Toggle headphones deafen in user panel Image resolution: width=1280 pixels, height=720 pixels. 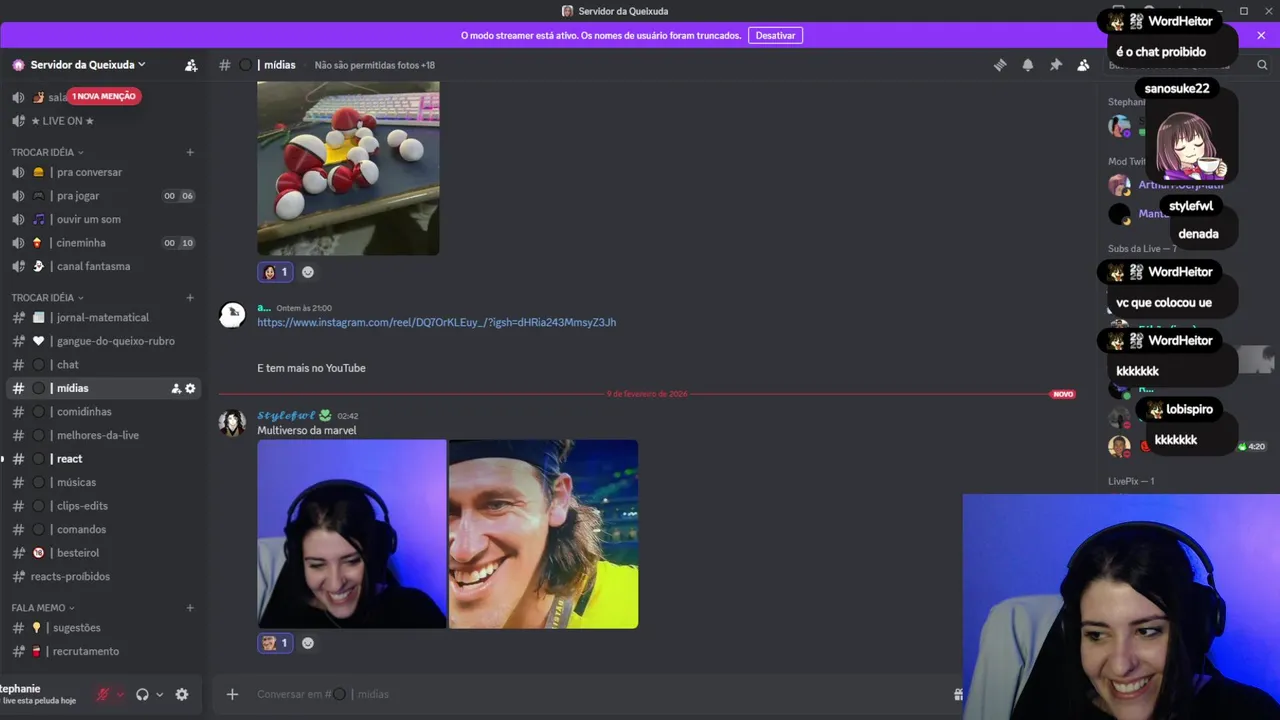click(x=142, y=694)
